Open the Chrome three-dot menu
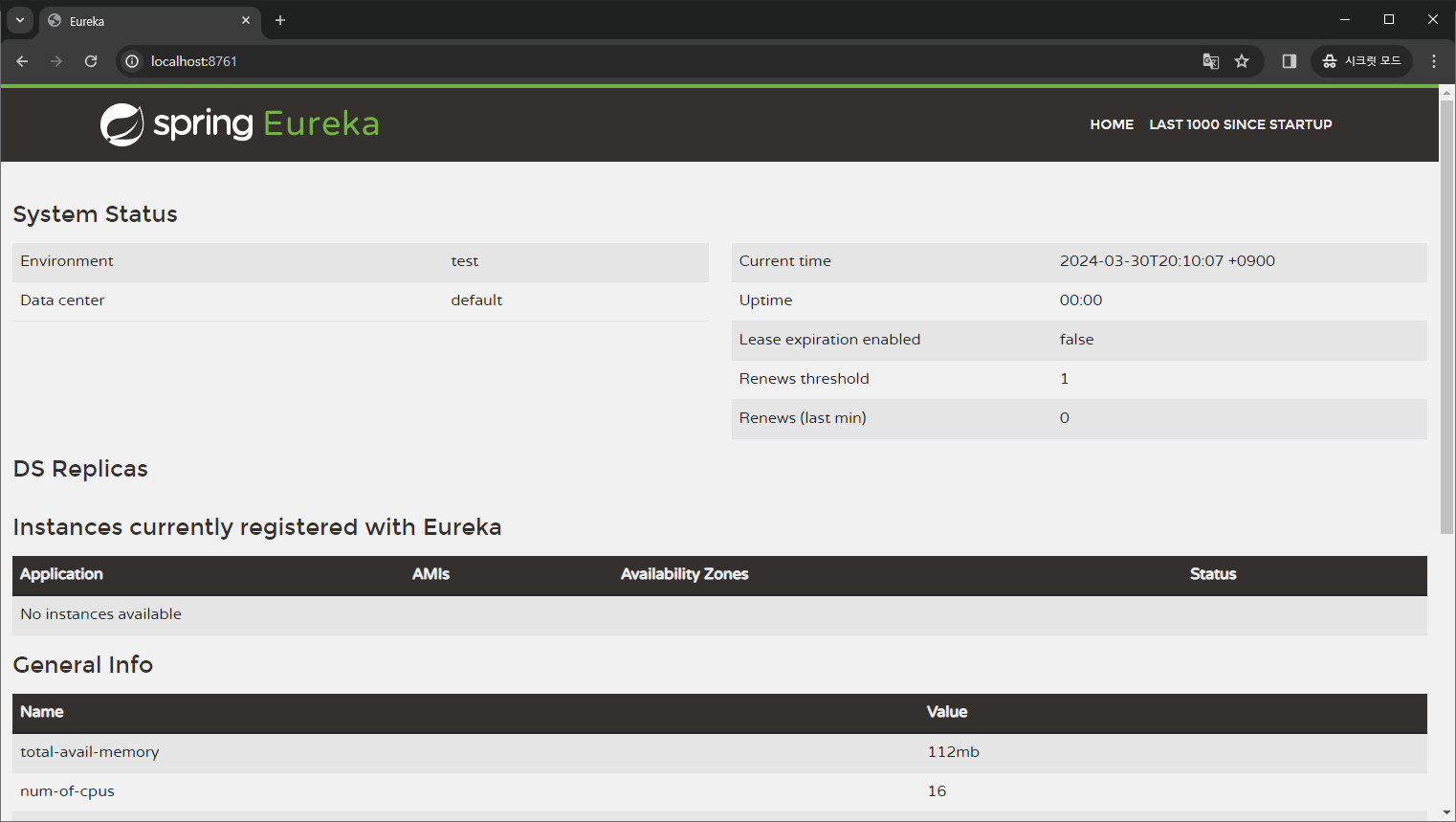Image resolution: width=1456 pixels, height=822 pixels. click(1434, 61)
